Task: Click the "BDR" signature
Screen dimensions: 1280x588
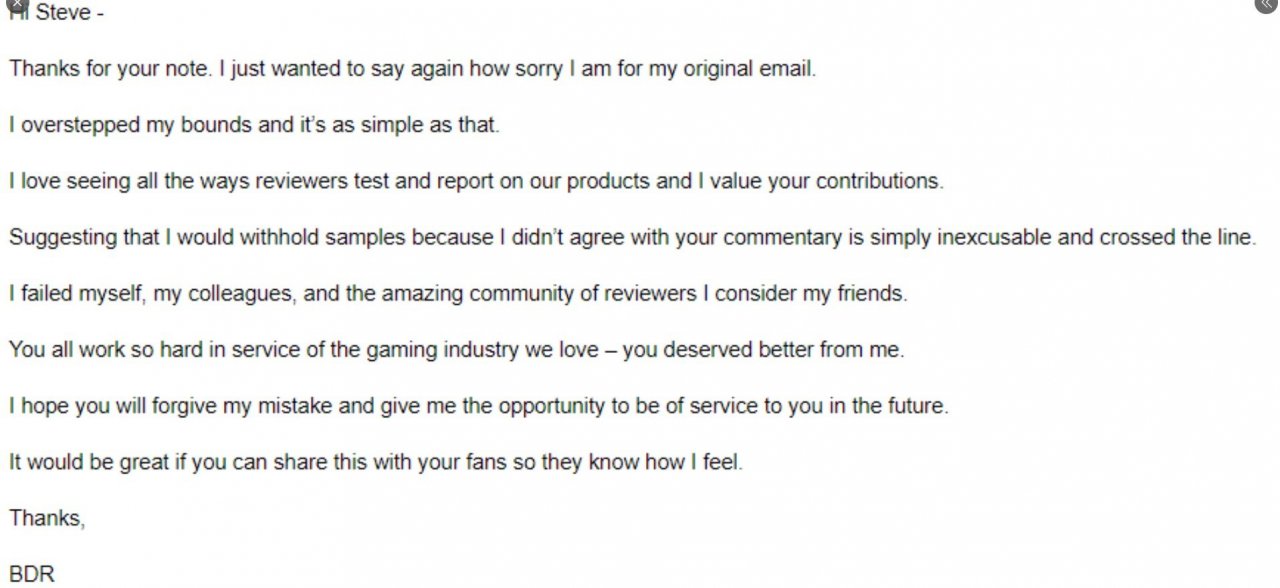Action: tap(31, 575)
